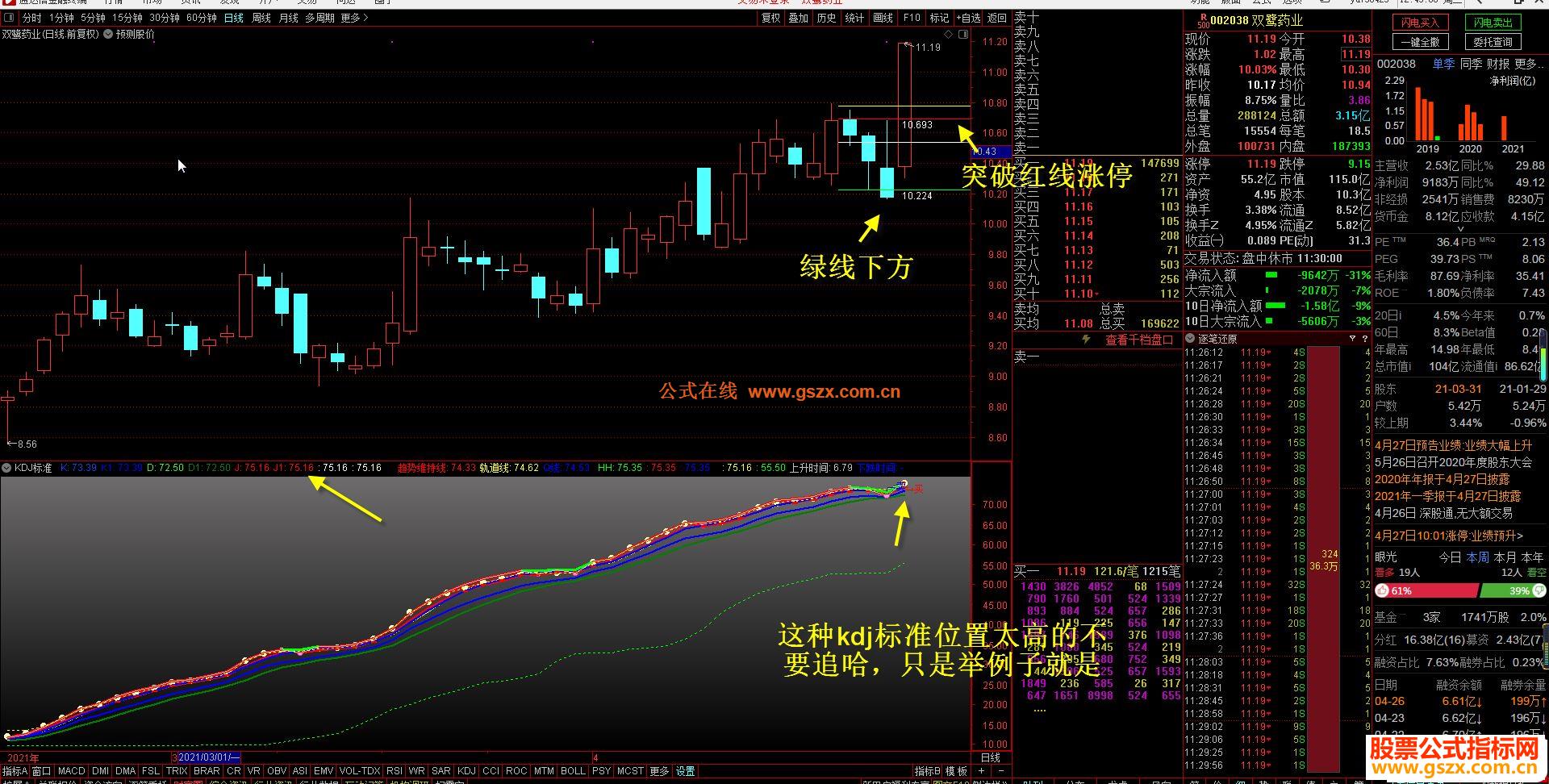Open news 4月27日10:01涨停:业绩预升
The image size is (1549, 784).
[1449, 536]
